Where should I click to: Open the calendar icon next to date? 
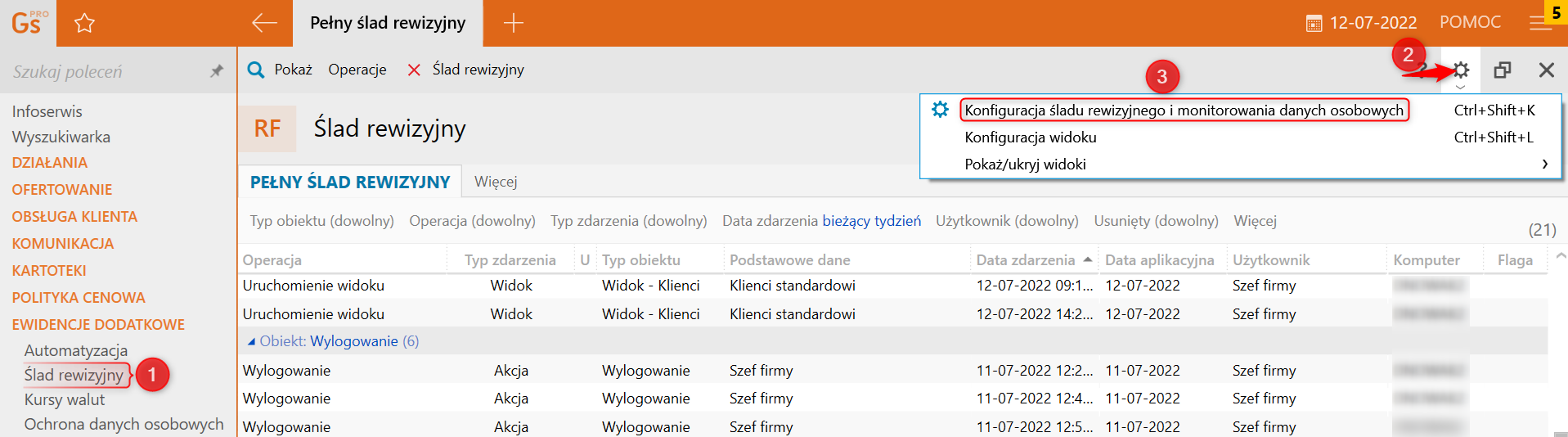(1314, 24)
